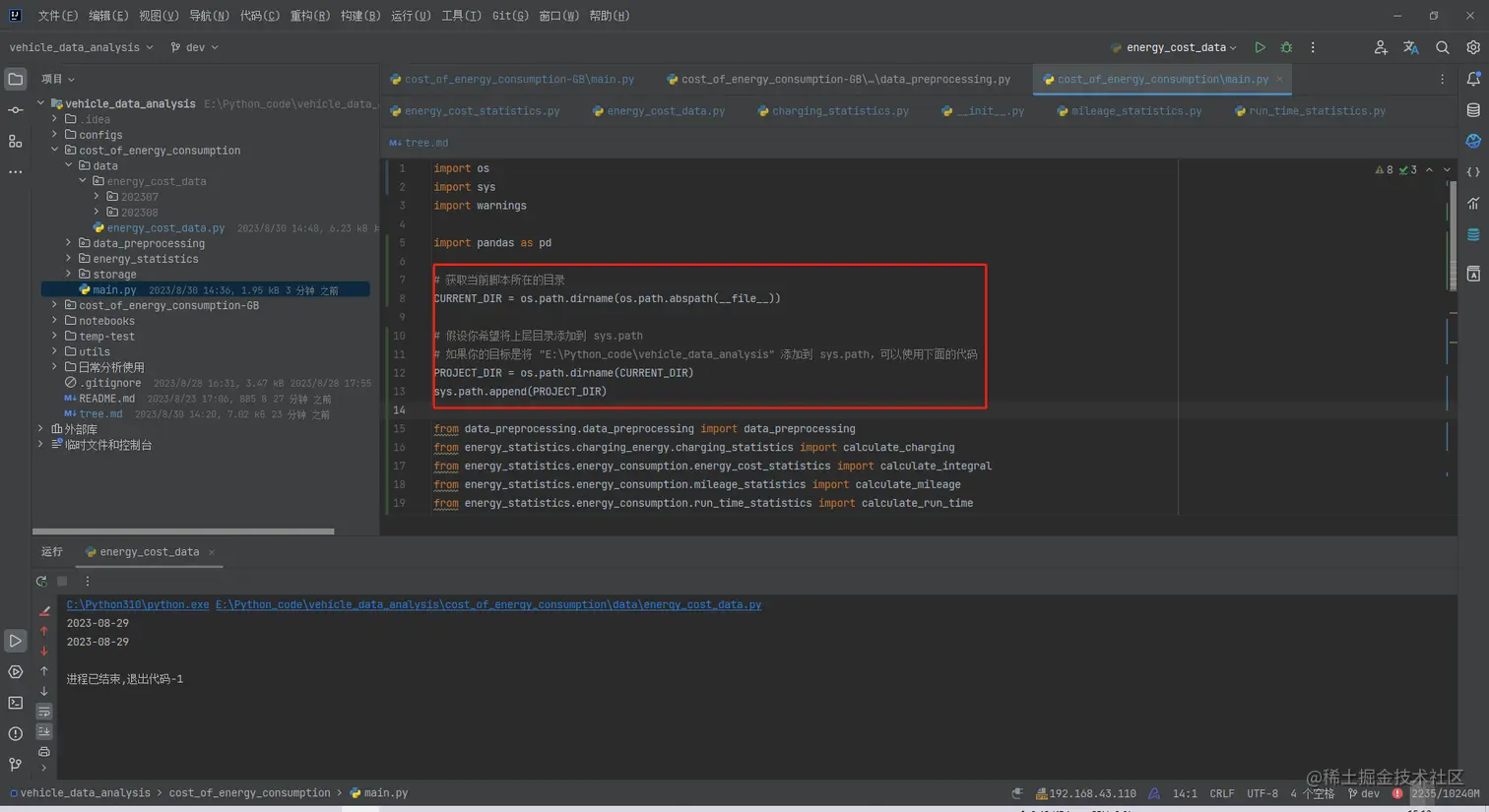This screenshot has width=1489, height=812.
Task: Start debugging with the green bug icon
Action: 1286,47
